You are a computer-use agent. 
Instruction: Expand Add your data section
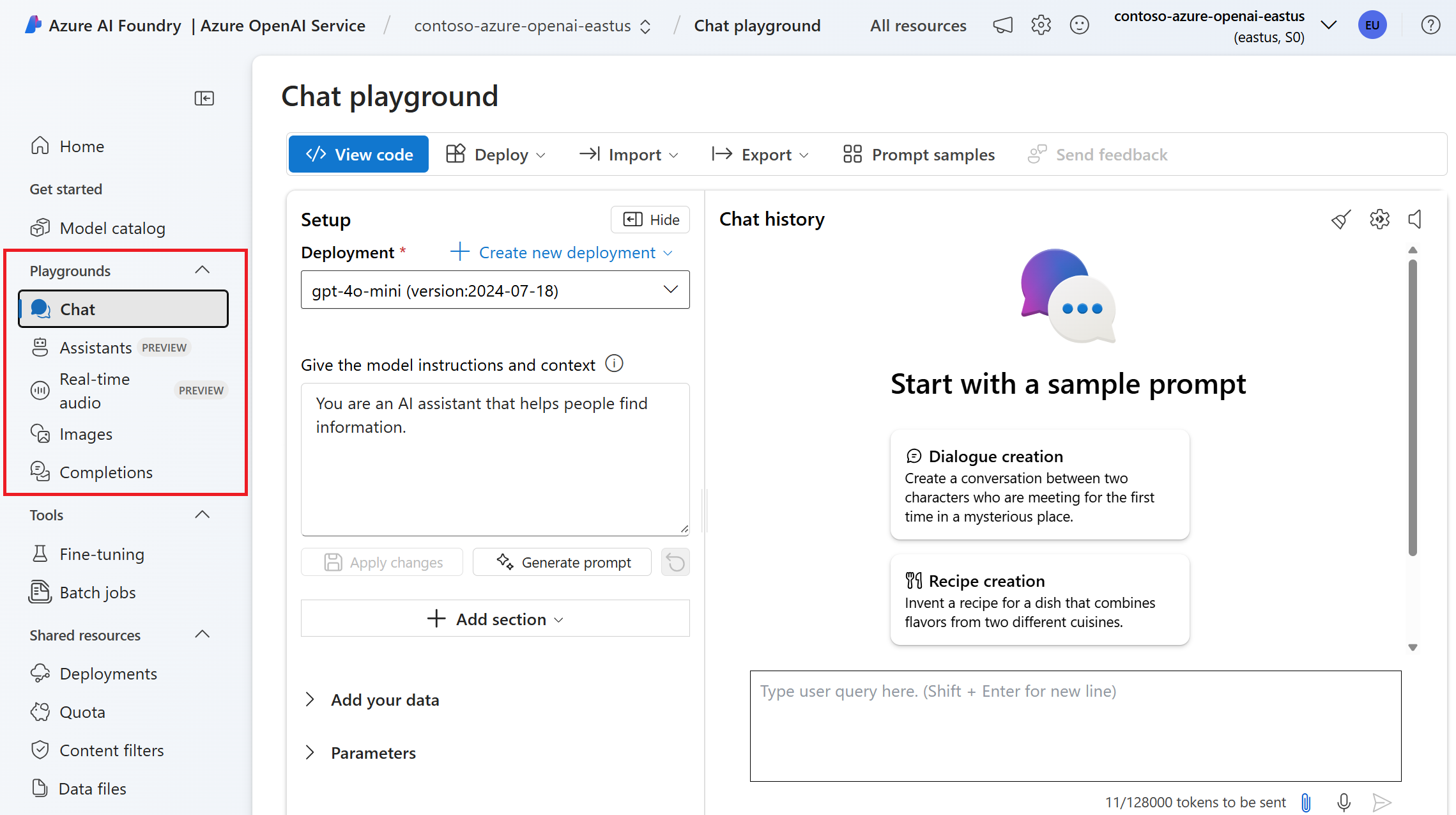(385, 700)
